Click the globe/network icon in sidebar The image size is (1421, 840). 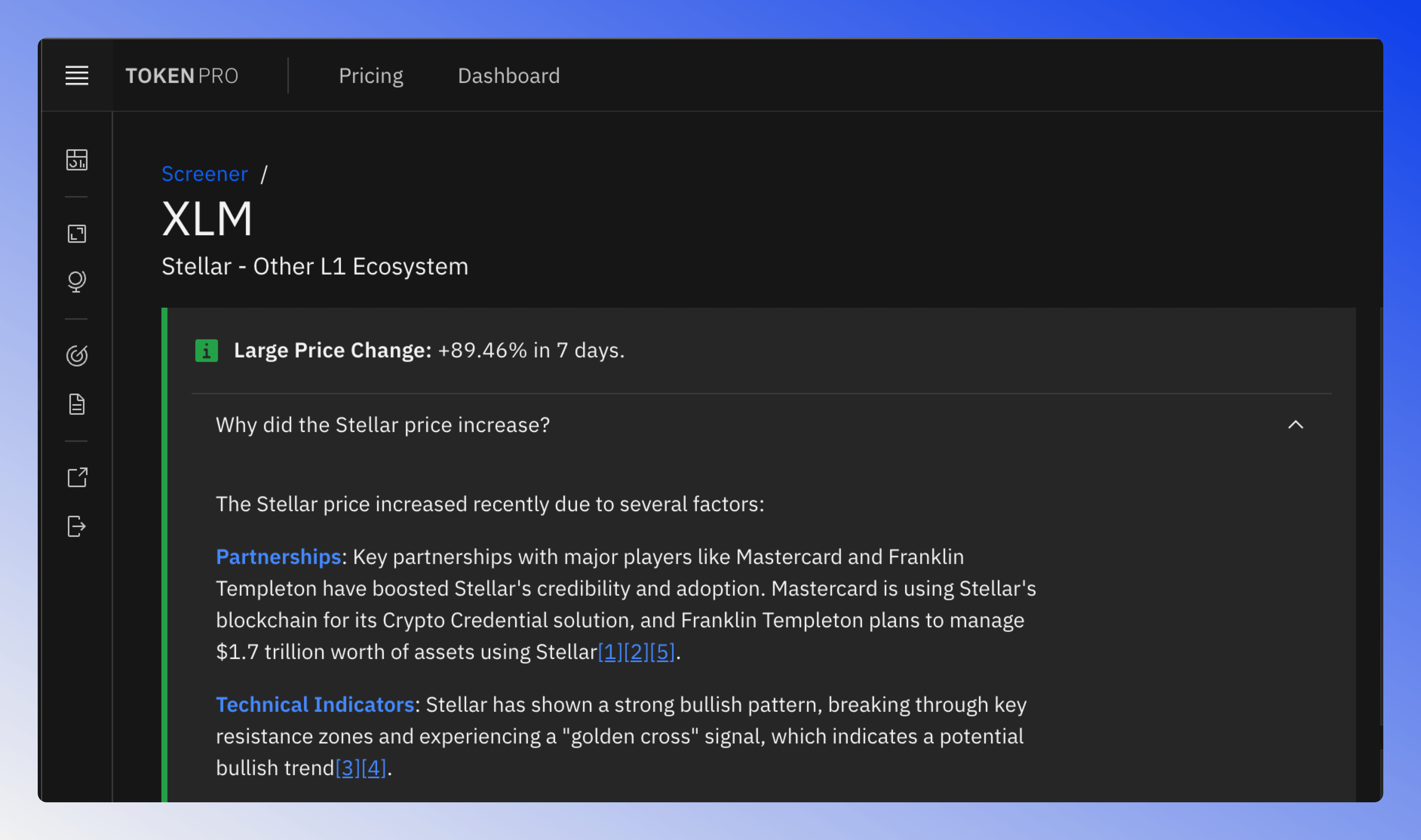77,281
